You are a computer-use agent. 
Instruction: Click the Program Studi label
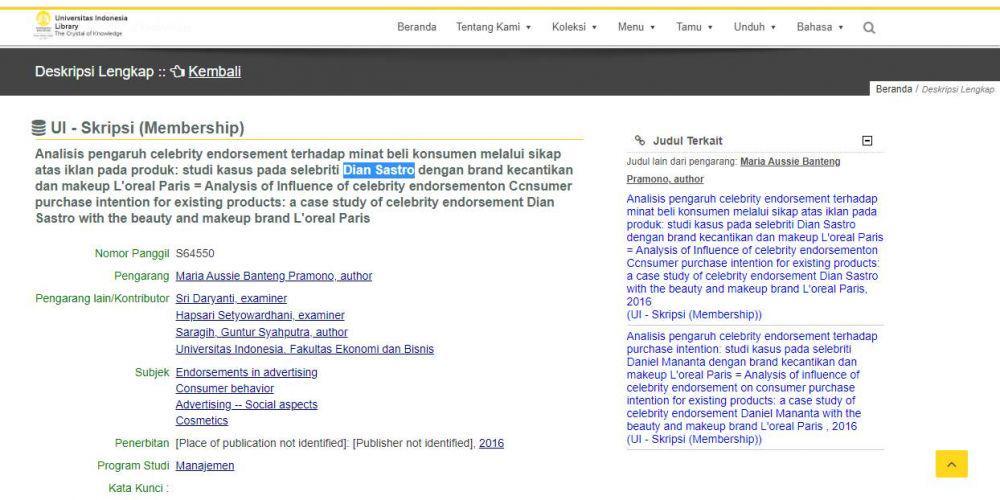click(x=133, y=466)
